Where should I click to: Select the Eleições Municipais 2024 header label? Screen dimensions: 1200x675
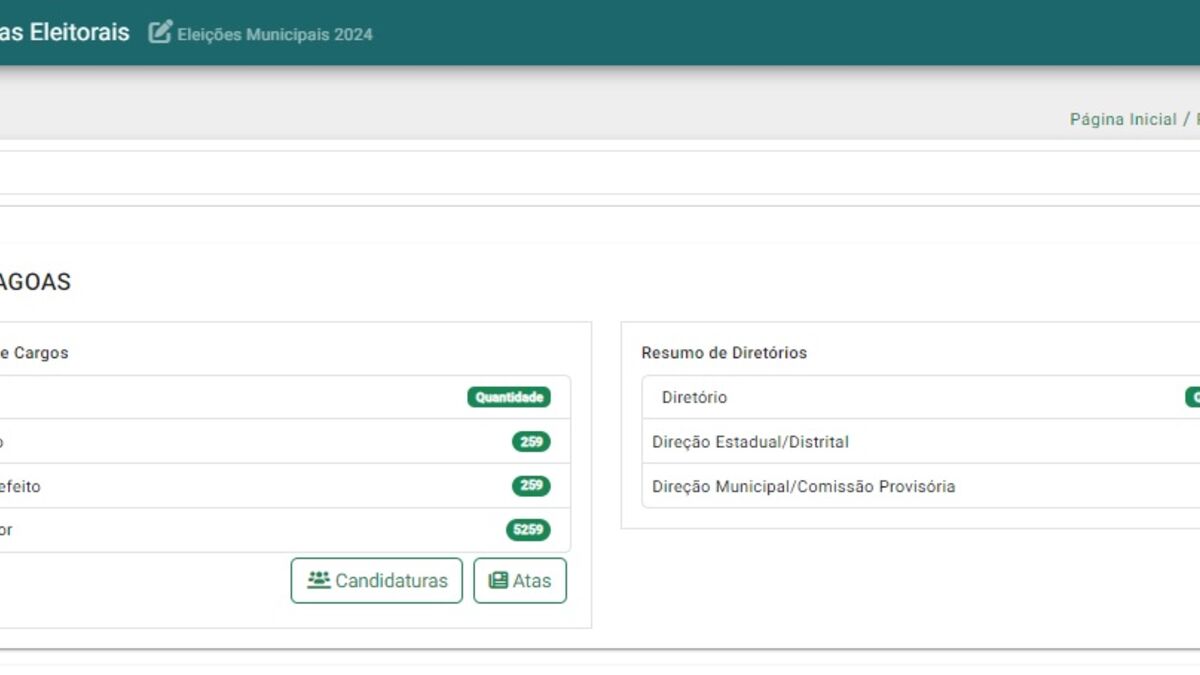(275, 34)
